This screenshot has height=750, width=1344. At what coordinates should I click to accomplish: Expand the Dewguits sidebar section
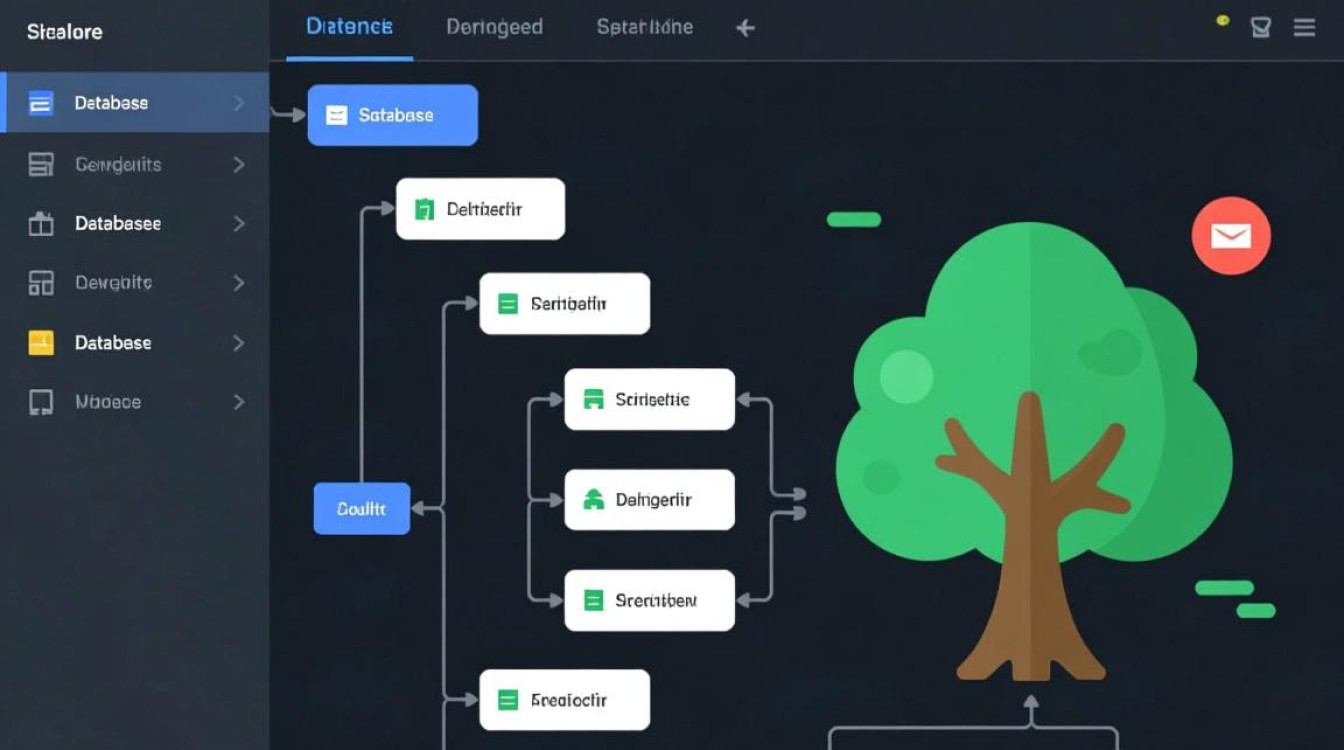point(240,282)
